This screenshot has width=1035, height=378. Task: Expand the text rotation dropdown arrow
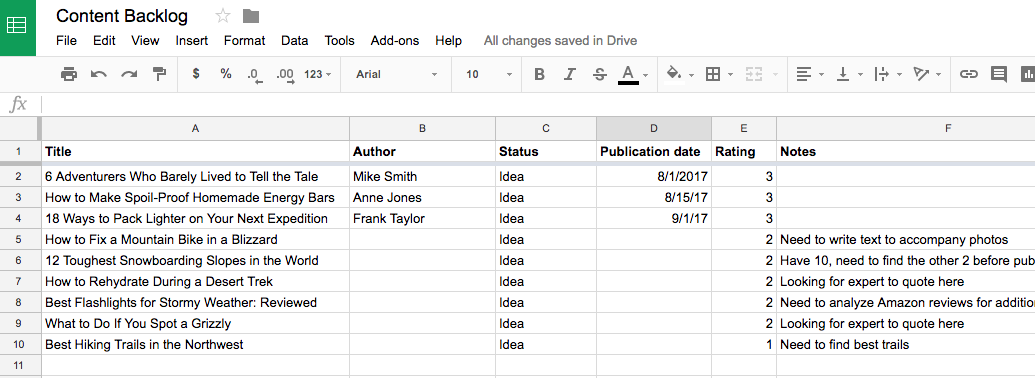point(939,75)
